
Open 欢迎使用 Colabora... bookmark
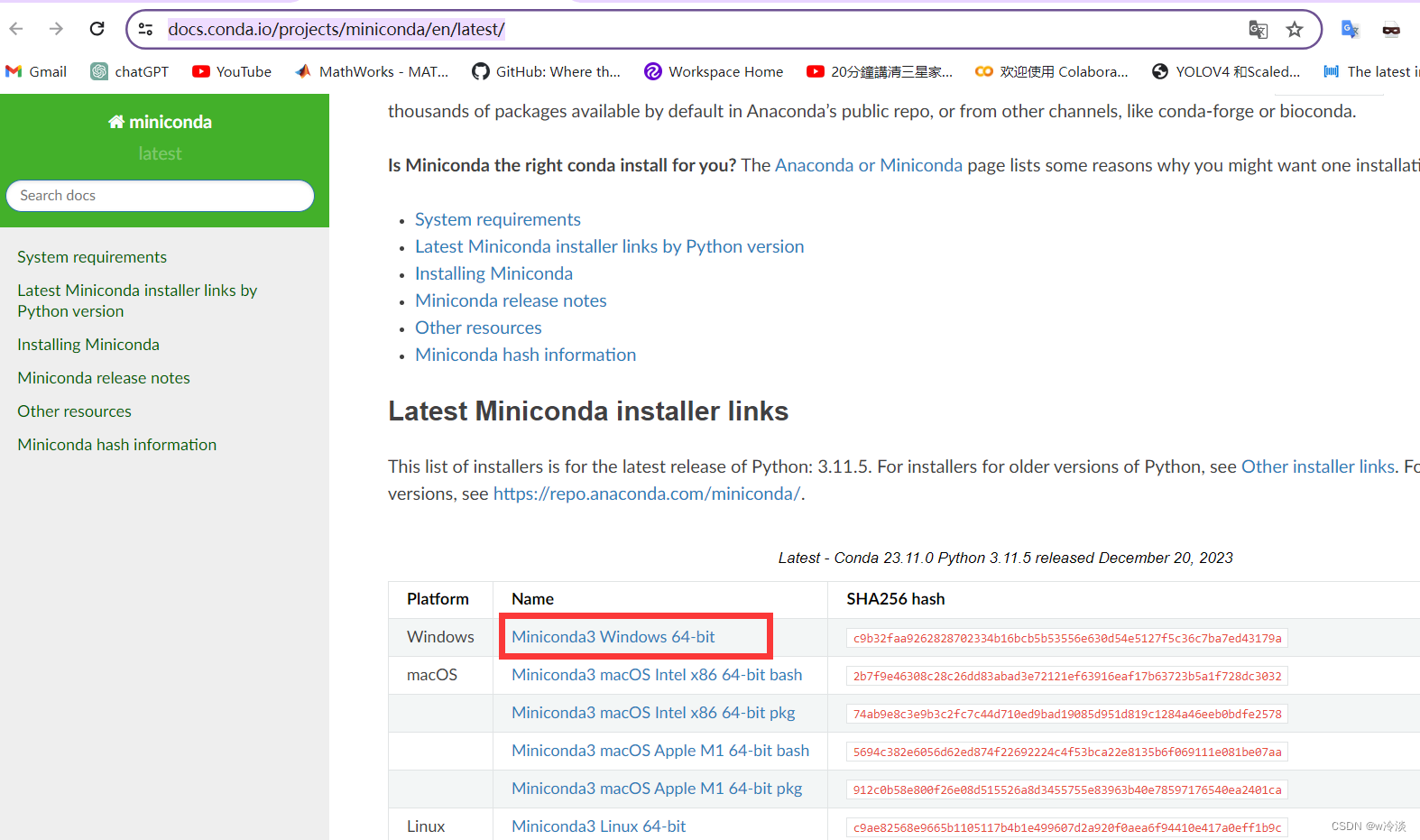pos(1052,71)
